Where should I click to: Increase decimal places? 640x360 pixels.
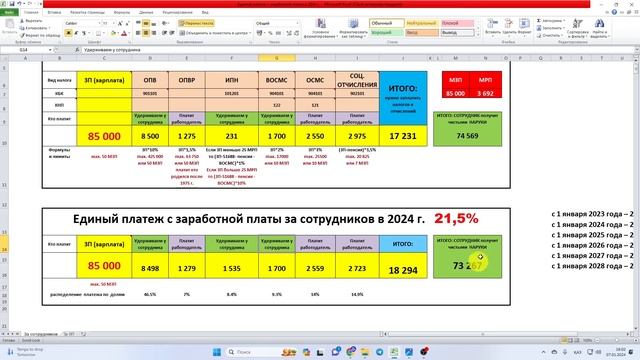pyautogui.click(x=289, y=33)
